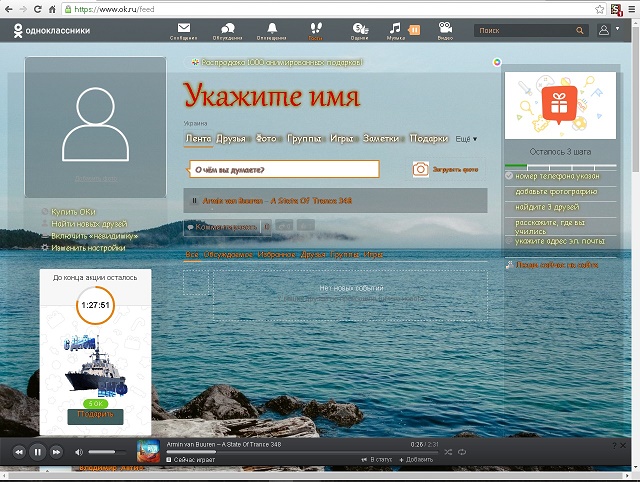Mute with the player speaker icon
This screenshot has width=640, height=482.
coord(79,452)
